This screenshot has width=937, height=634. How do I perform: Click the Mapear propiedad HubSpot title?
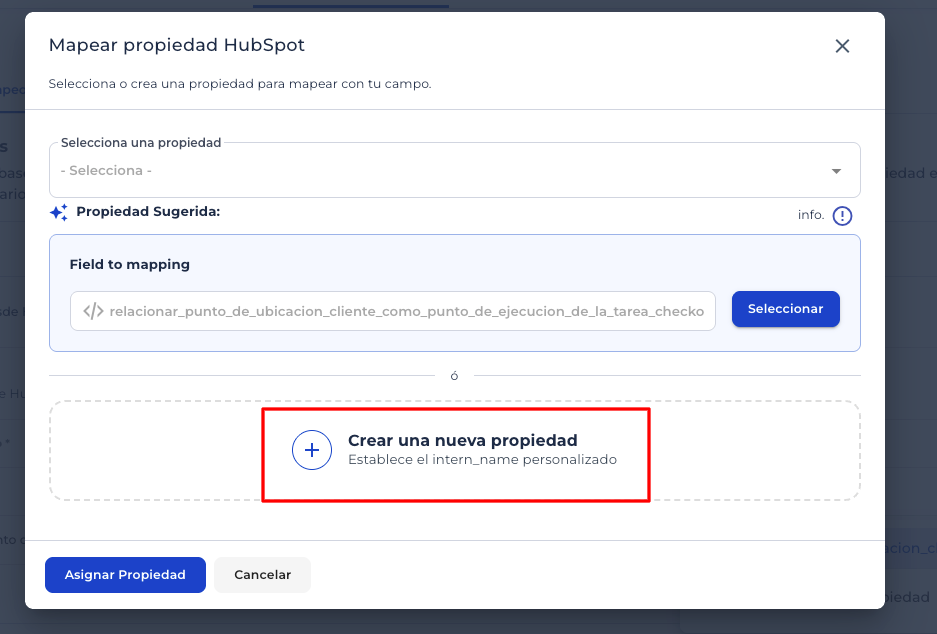[176, 45]
